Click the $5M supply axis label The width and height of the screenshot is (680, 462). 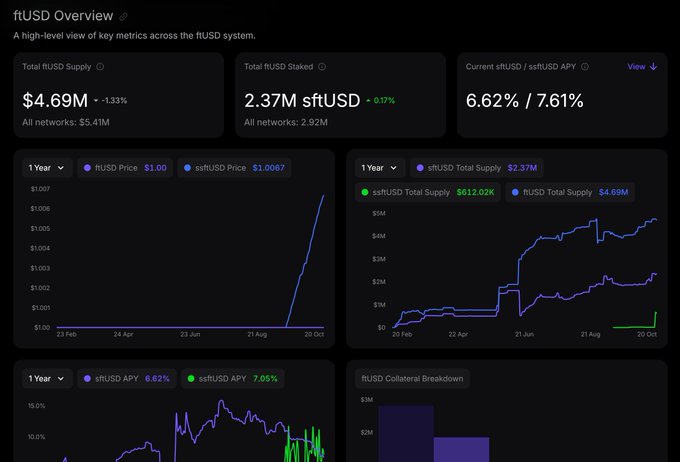pyautogui.click(x=379, y=213)
